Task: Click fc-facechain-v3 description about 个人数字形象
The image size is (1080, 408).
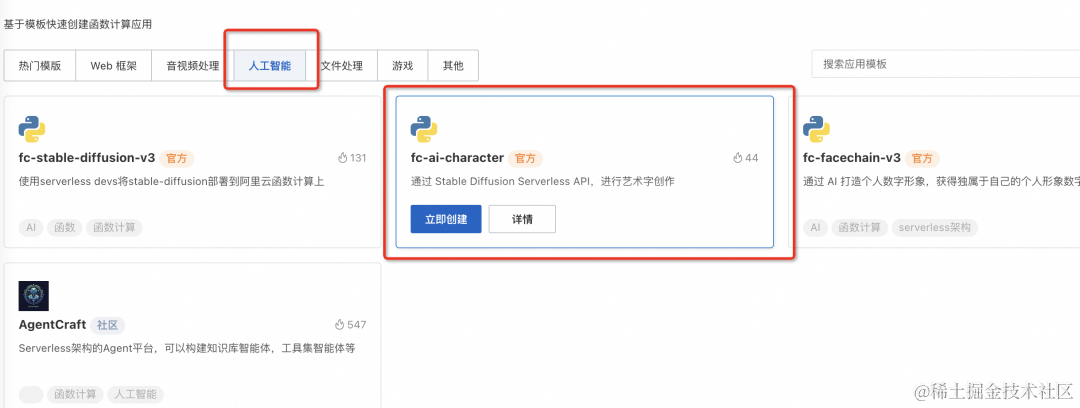Action: [x=941, y=182]
